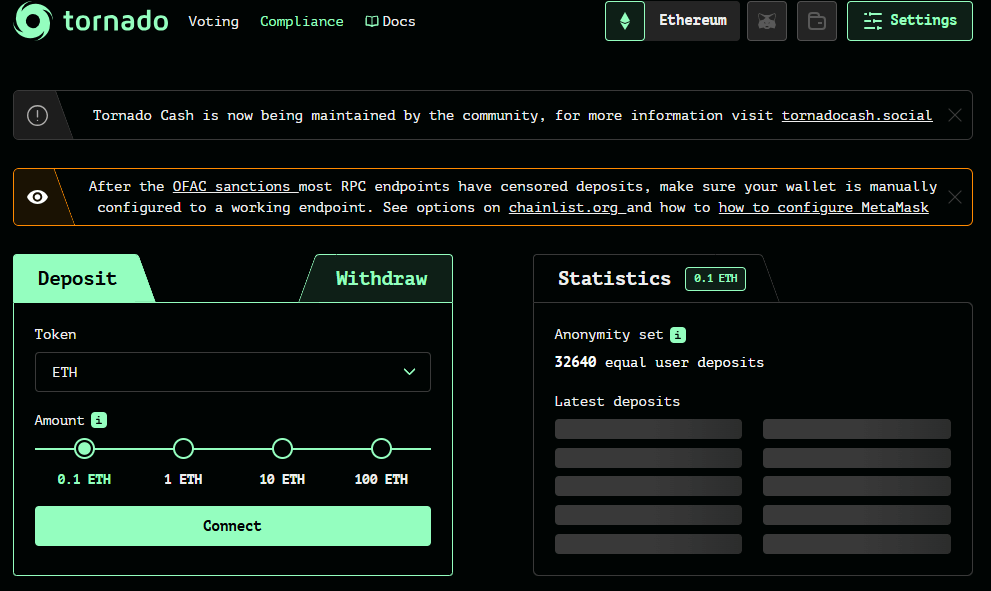Follow the tornadocash.social link
This screenshot has height=591, width=991.
coord(856,115)
